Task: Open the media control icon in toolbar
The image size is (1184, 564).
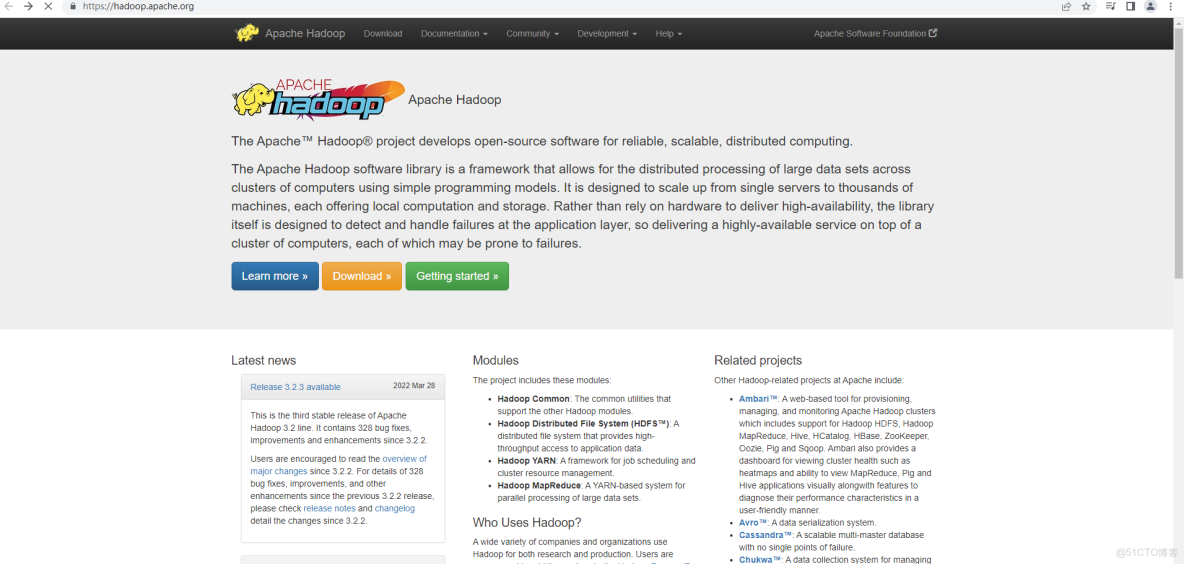Action: click(x=1111, y=6)
